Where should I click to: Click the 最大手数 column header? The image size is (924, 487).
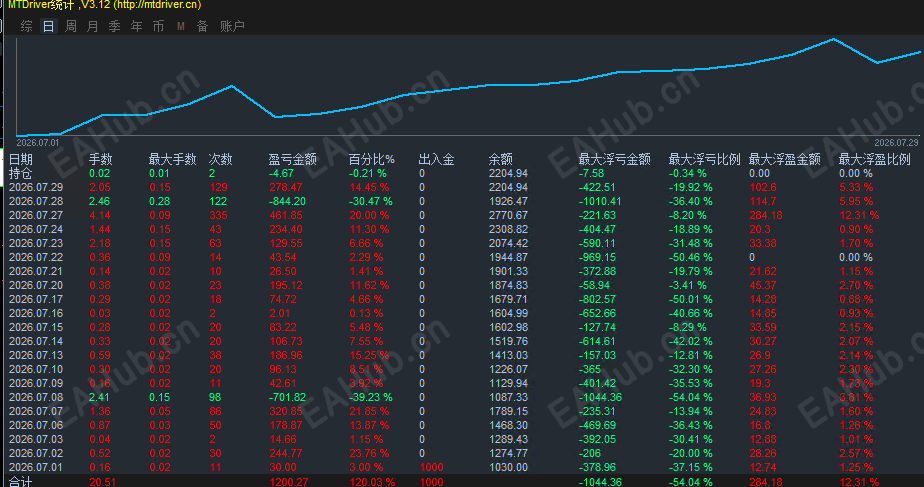coord(172,159)
